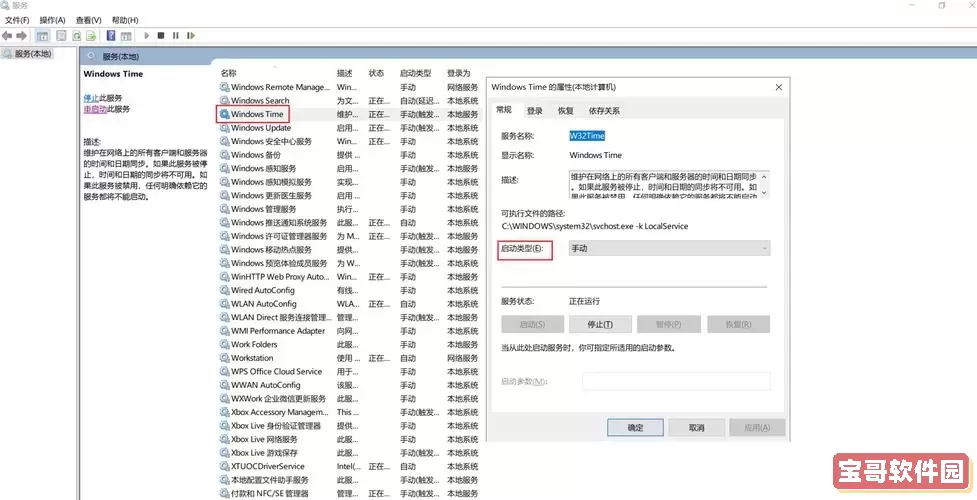This screenshot has width=977, height=500.
Task: Click the gear icon beside Wired AutoConfig
Action: 224,290
